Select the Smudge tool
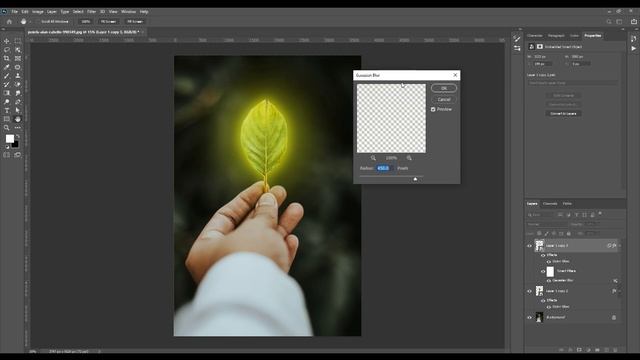Viewport: 640px width, 360px height. (18, 93)
